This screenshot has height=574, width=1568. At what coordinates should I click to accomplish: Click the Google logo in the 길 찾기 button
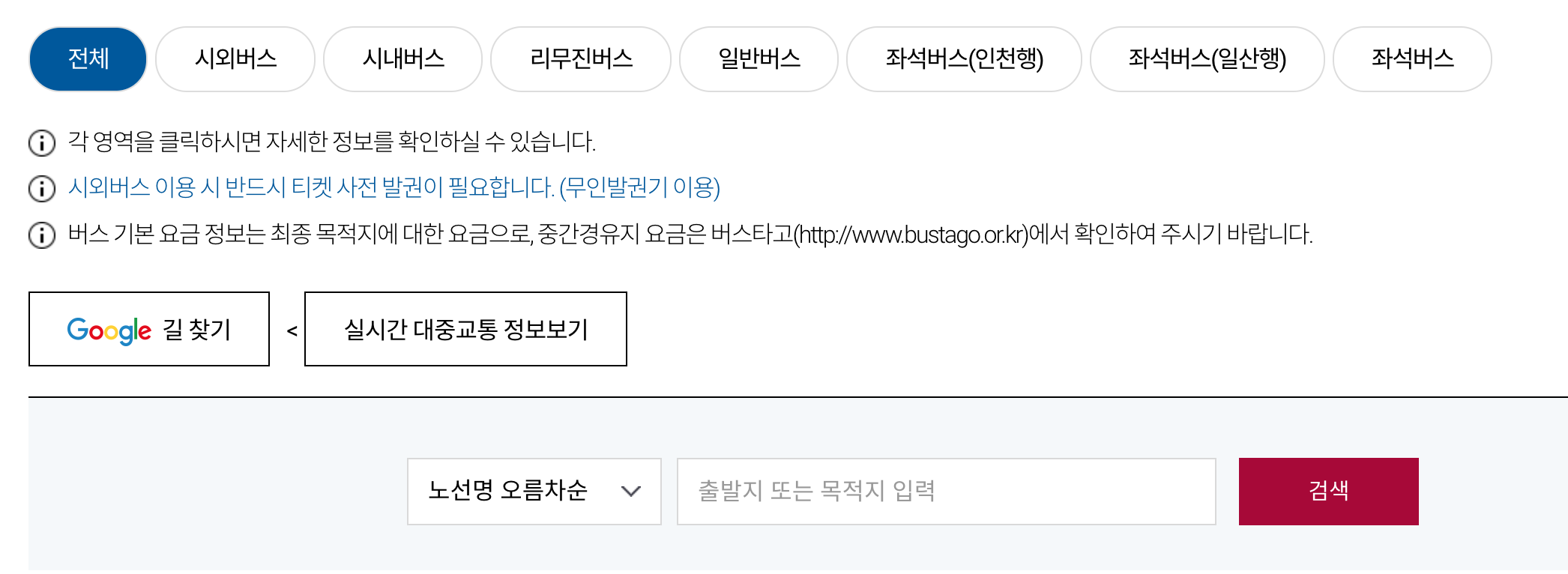(x=109, y=330)
